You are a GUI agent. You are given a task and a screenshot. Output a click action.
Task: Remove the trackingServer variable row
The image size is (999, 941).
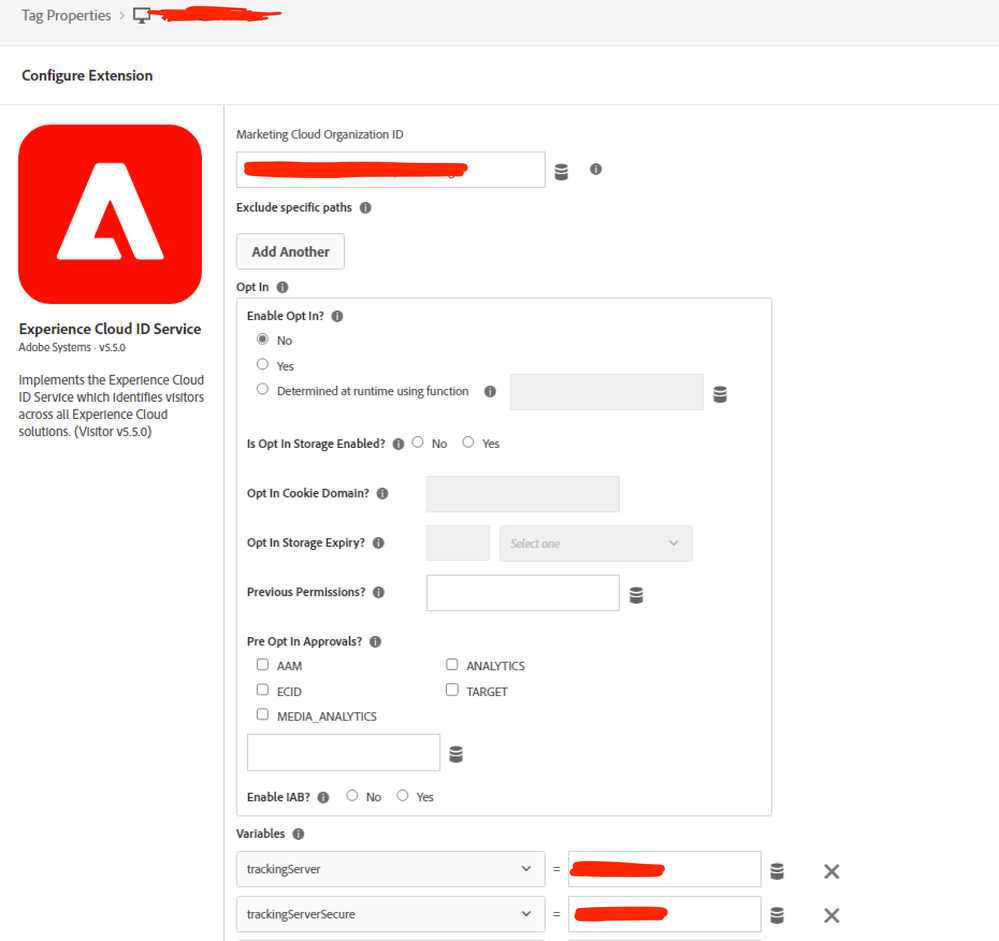831,871
